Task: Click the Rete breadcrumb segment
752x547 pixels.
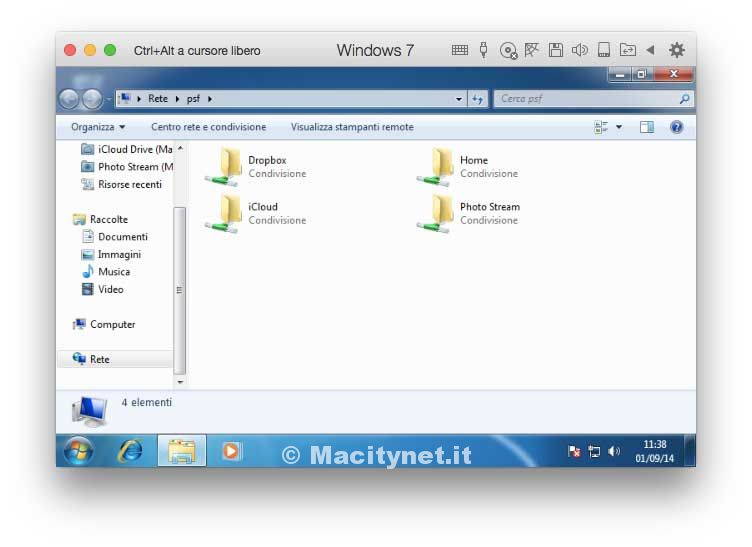Action: click(158, 99)
